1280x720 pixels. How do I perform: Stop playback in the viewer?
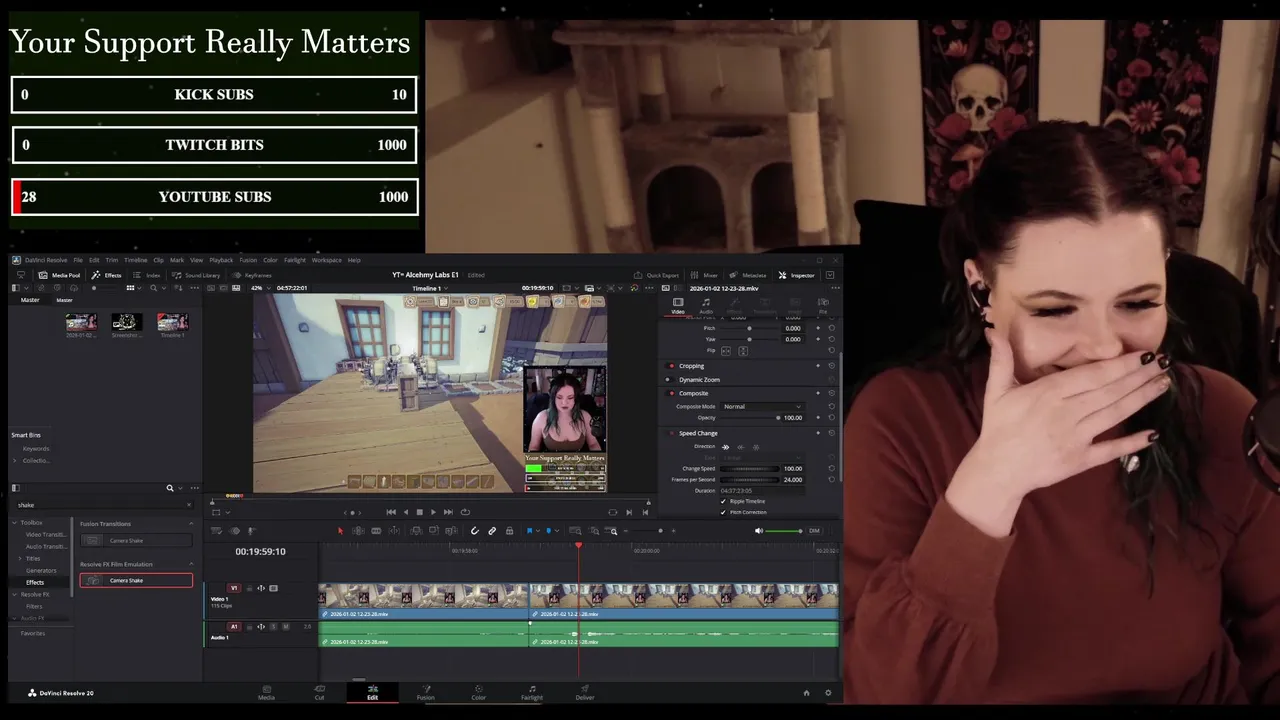point(420,512)
